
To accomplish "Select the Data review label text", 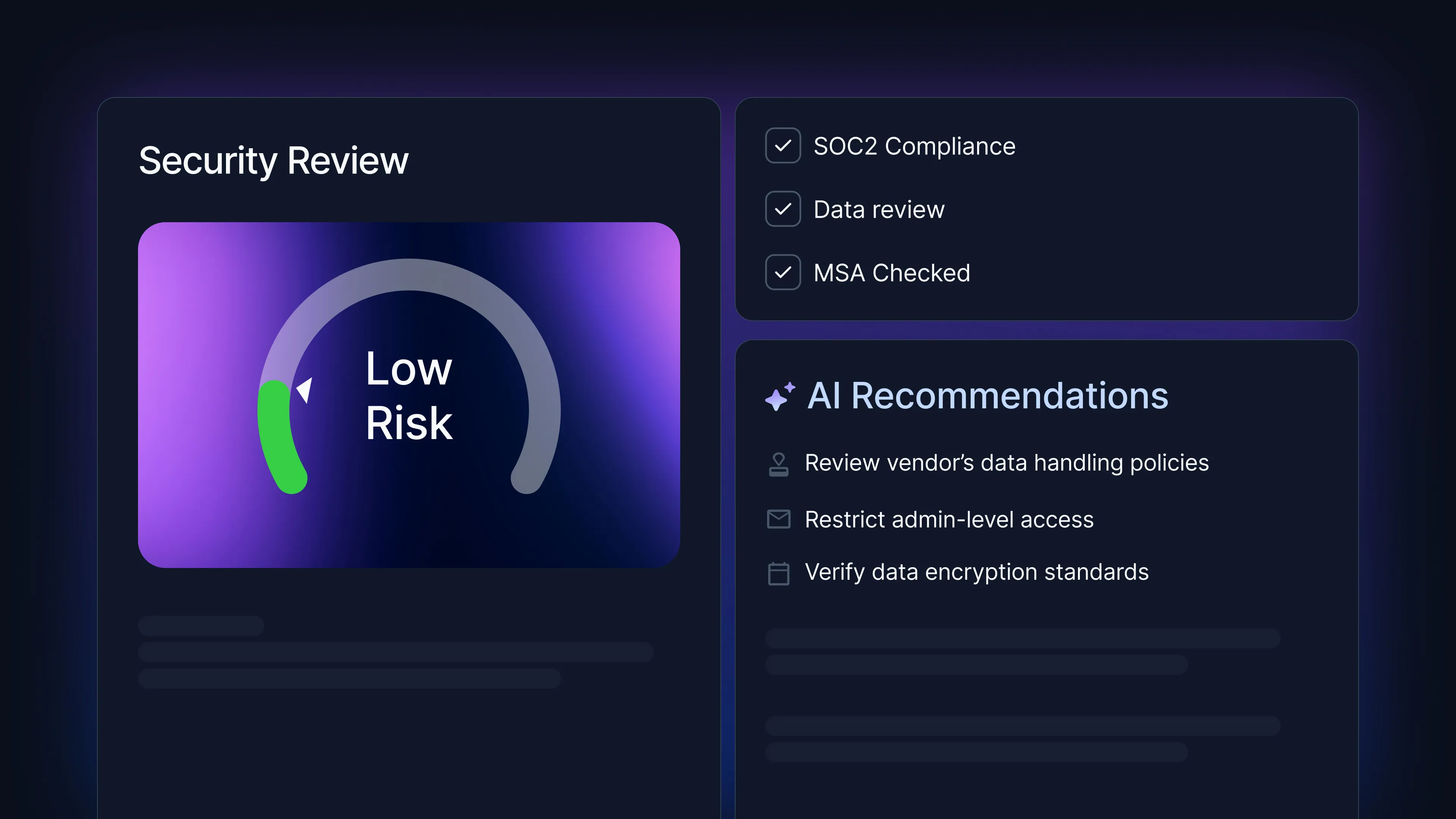I will click(879, 210).
